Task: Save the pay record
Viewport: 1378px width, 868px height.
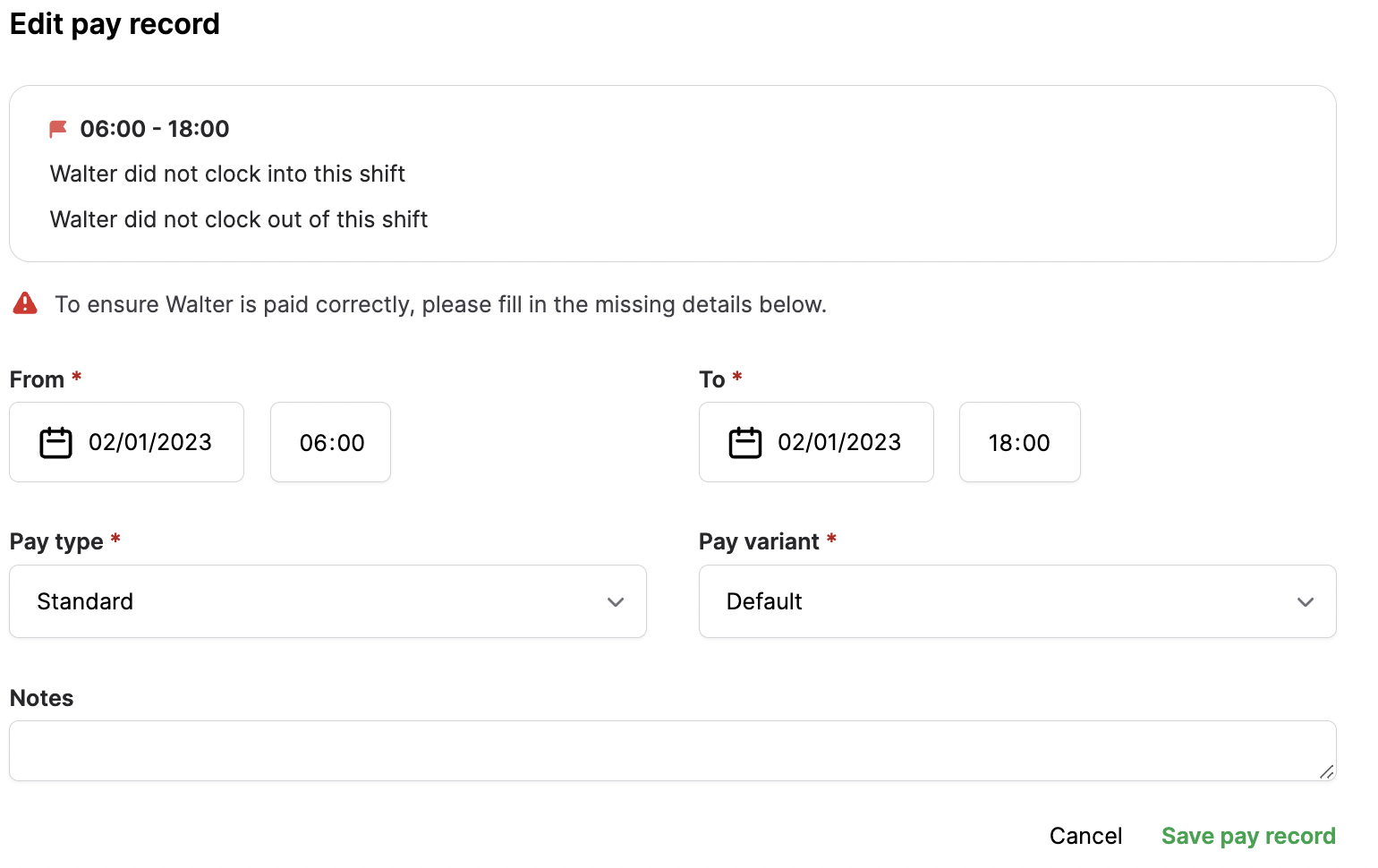Action: click(x=1248, y=835)
